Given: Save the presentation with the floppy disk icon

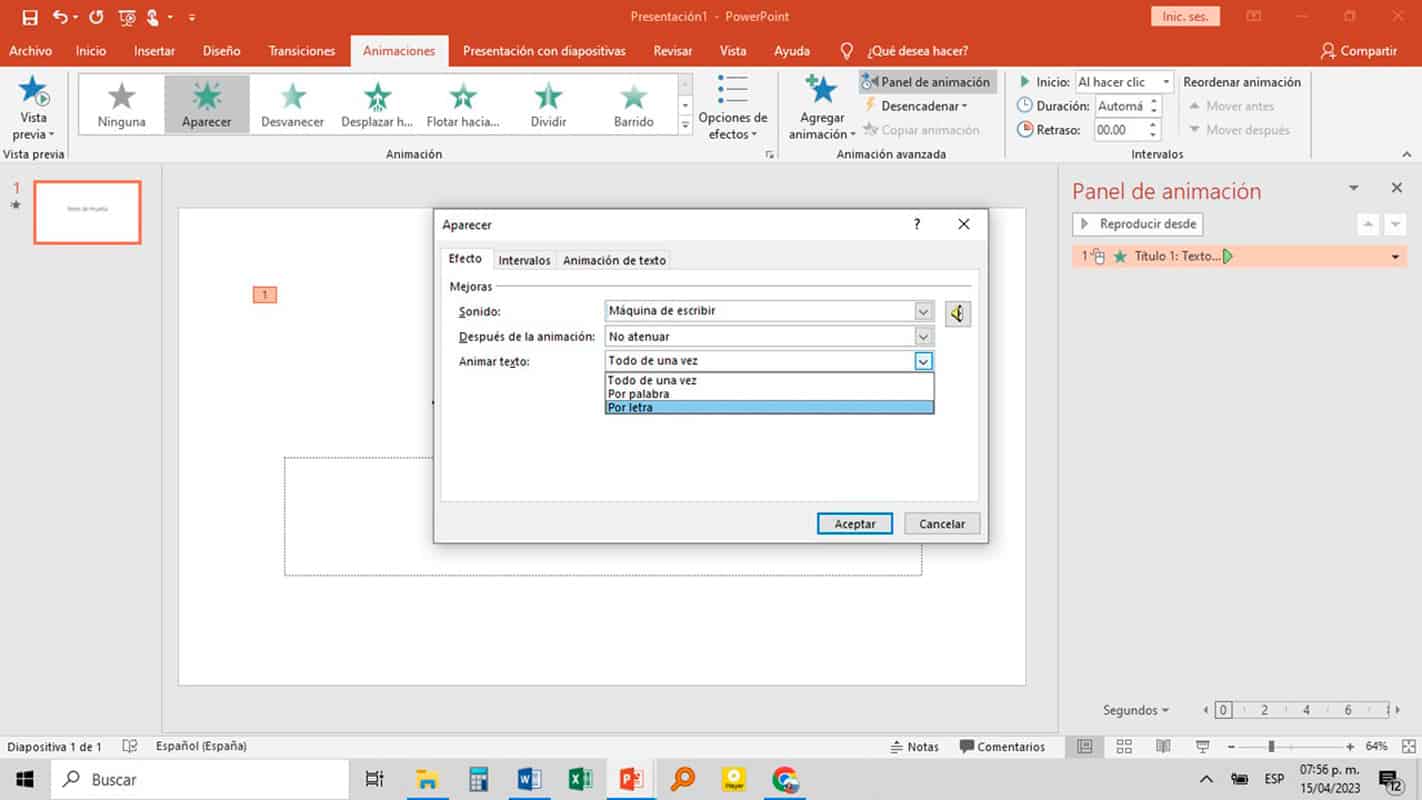Looking at the screenshot, I should click(x=30, y=17).
